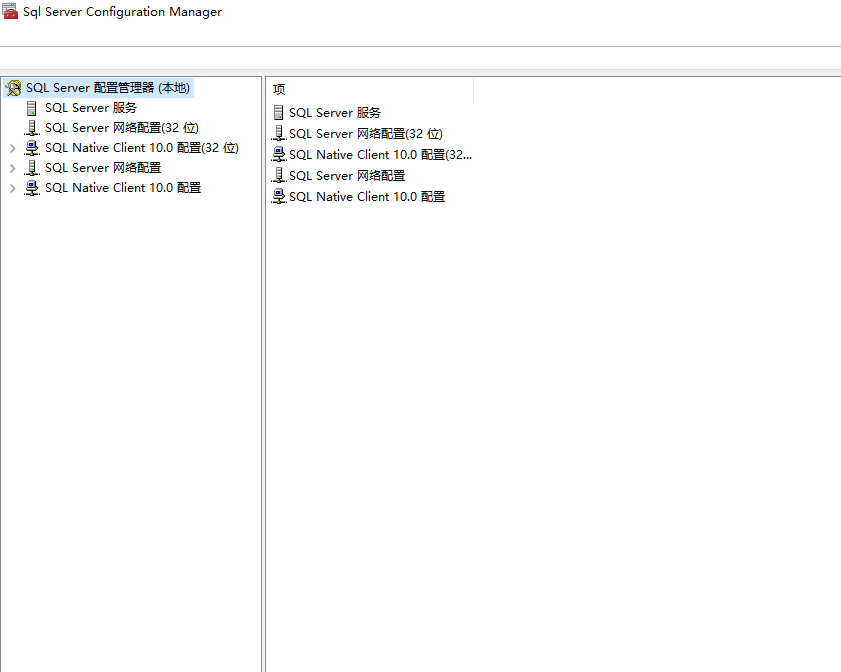Click the 项 column header
841x672 pixels.
pyautogui.click(x=370, y=89)
